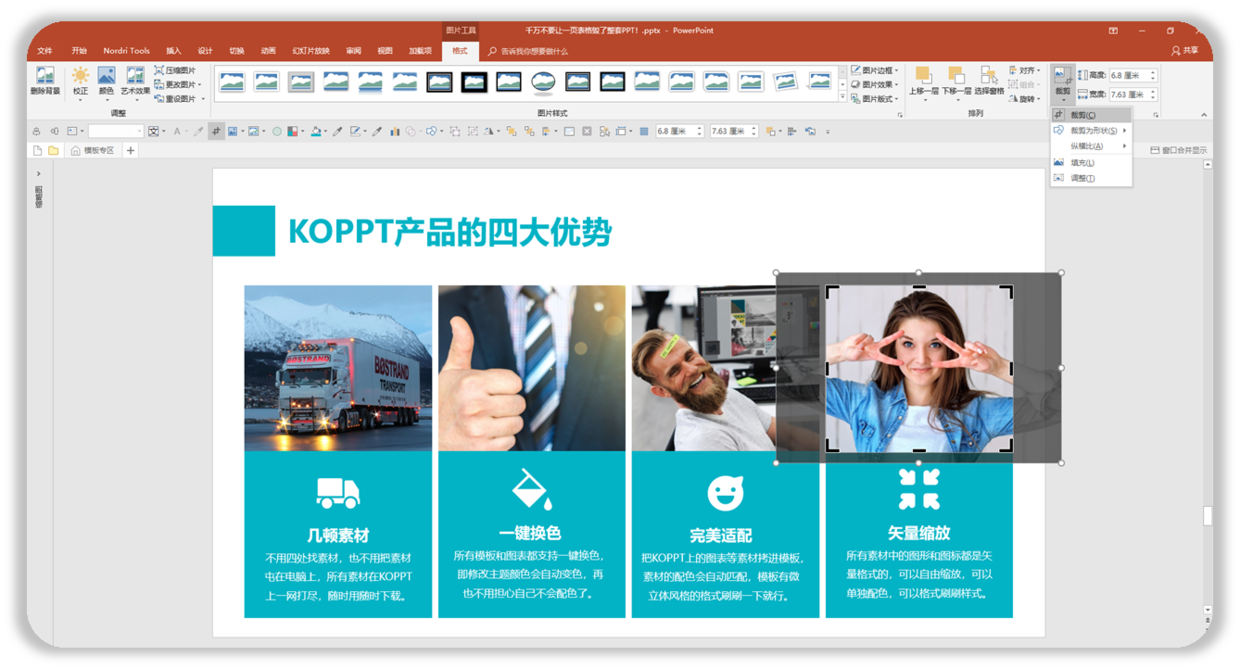The image size is (1240, 669).
Task: Click the quick-toolbar 7.63 厘米 width field
Action: [734, 131]
